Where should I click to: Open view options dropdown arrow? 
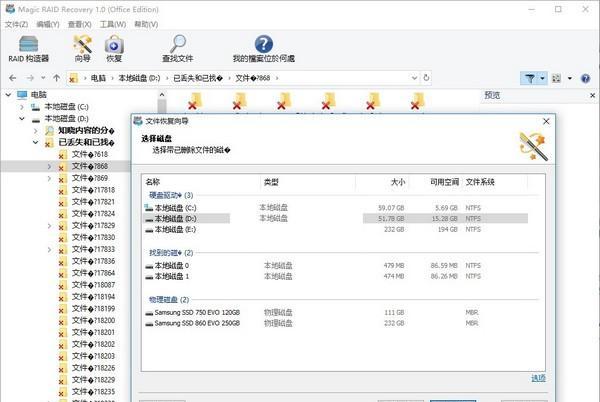570,78
